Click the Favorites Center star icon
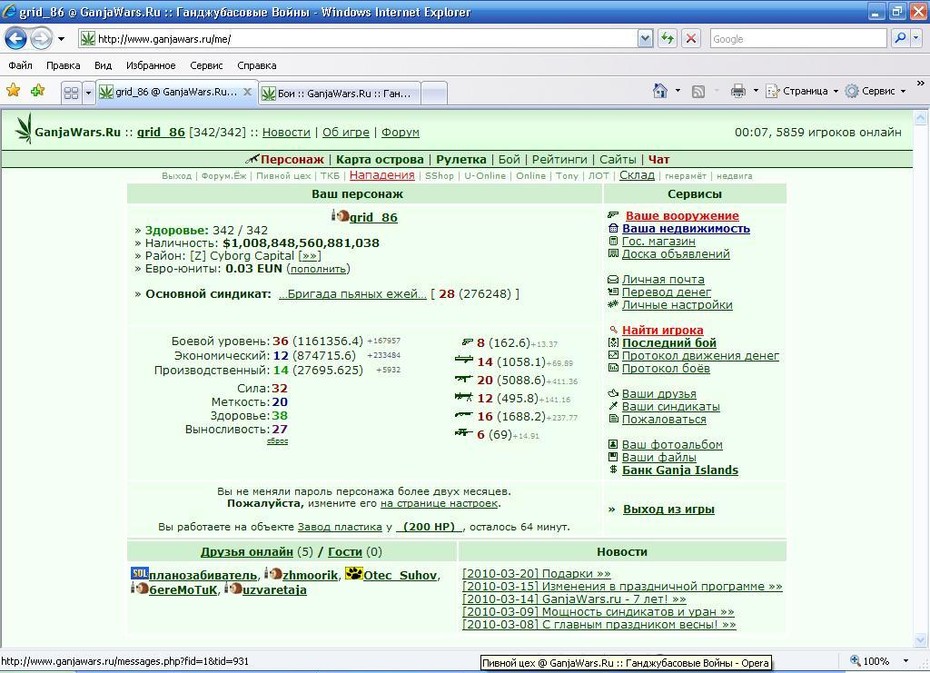930x673 pixels. coord(13,91)
